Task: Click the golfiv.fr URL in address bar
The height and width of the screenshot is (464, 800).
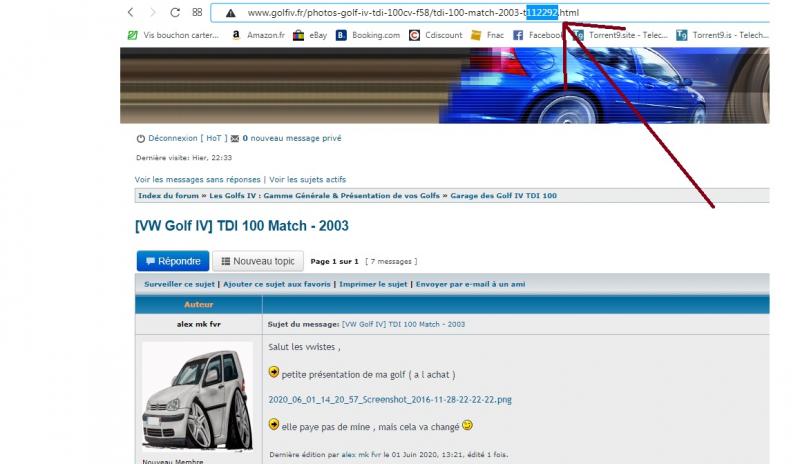Action: point(413,13)
